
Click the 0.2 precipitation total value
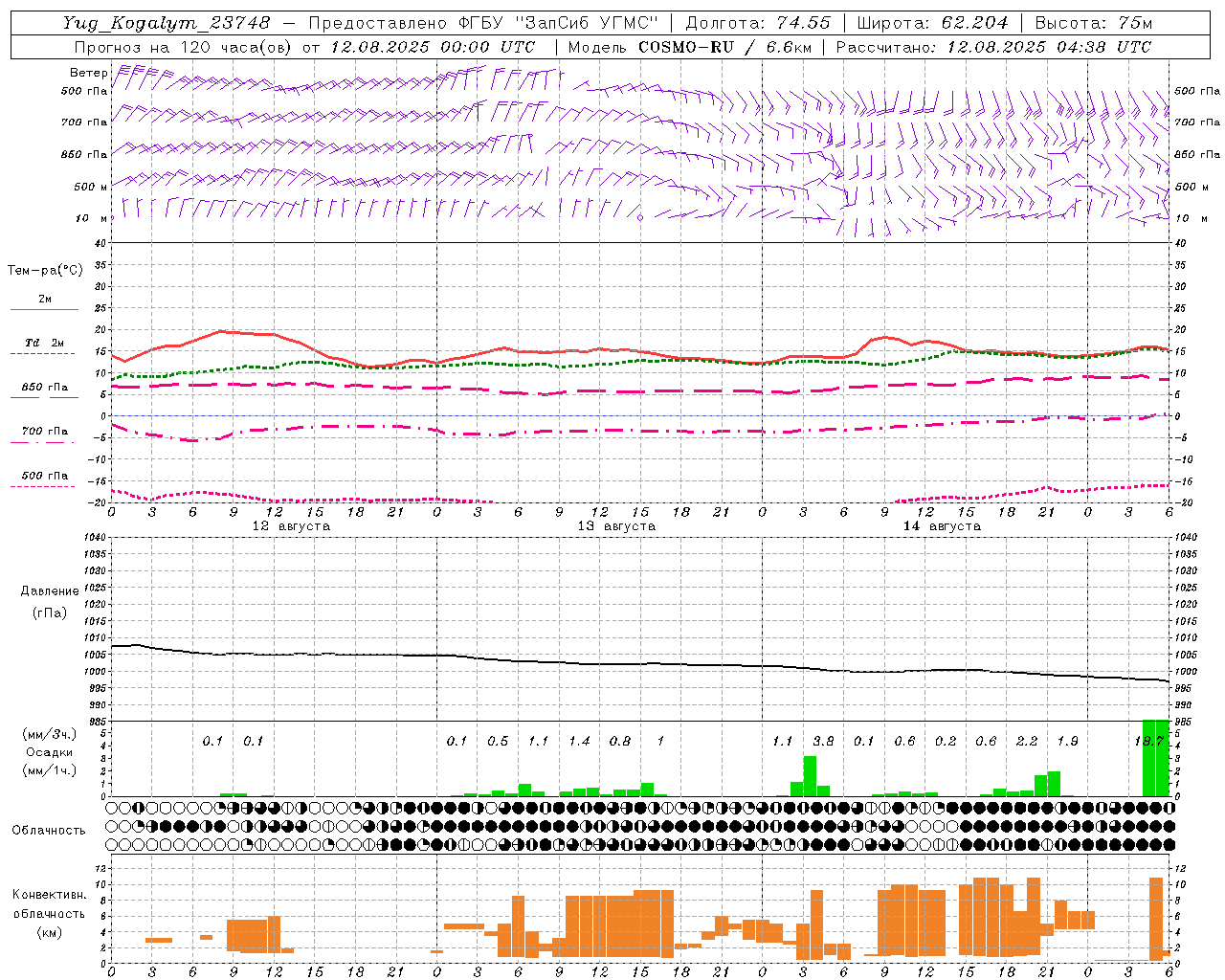click(x=946, y=742)
